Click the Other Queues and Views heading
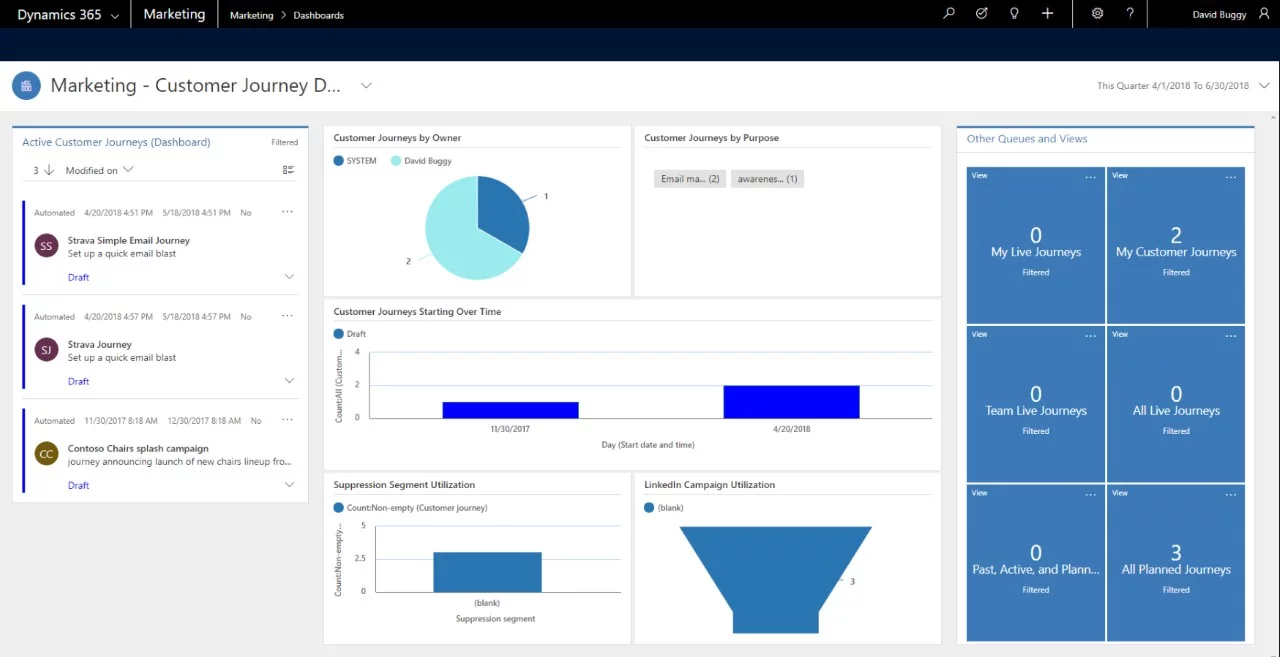The image size is (1280, 657). tap(1027, 139)
